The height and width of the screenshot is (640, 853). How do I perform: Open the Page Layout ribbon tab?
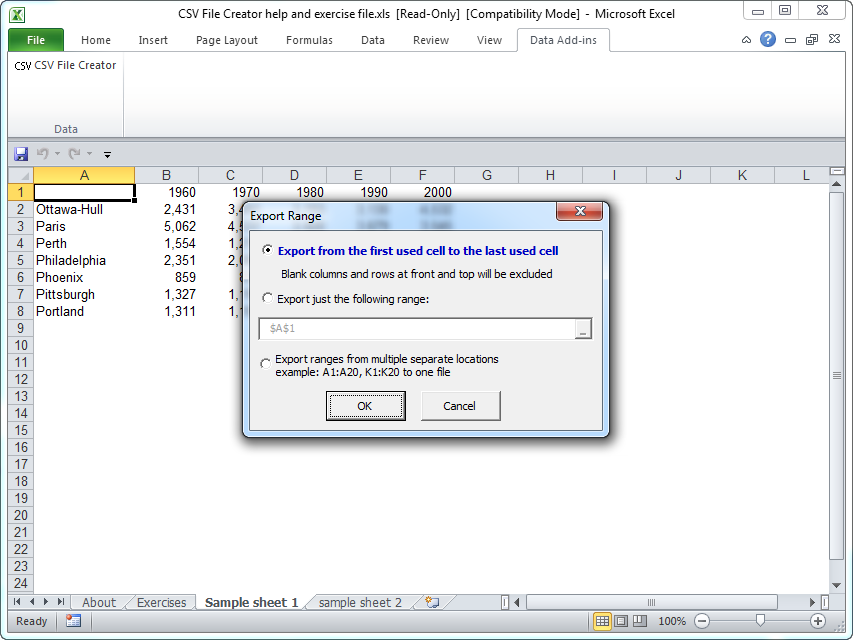227,40
